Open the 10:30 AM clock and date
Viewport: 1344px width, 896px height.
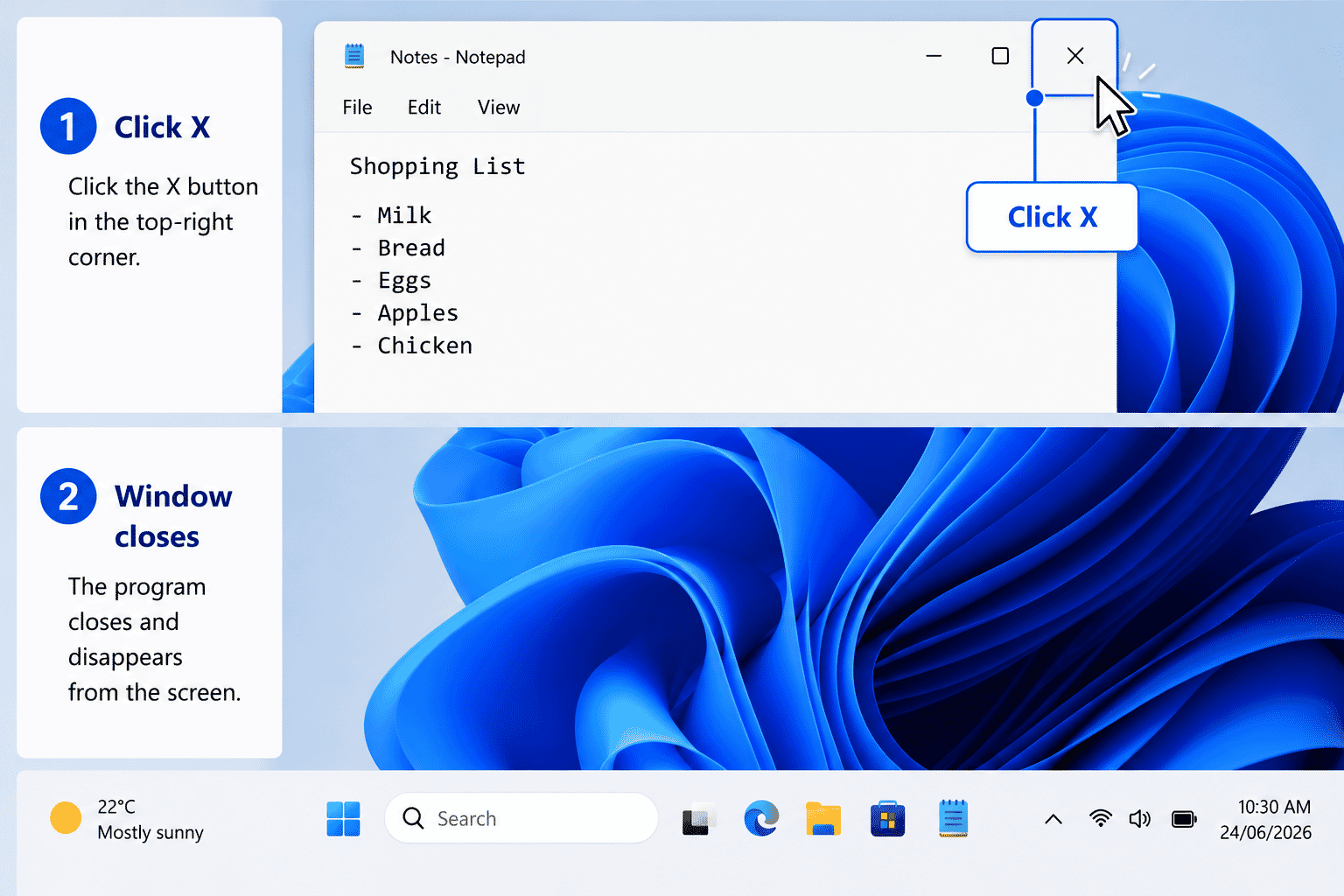(1266, 820)
